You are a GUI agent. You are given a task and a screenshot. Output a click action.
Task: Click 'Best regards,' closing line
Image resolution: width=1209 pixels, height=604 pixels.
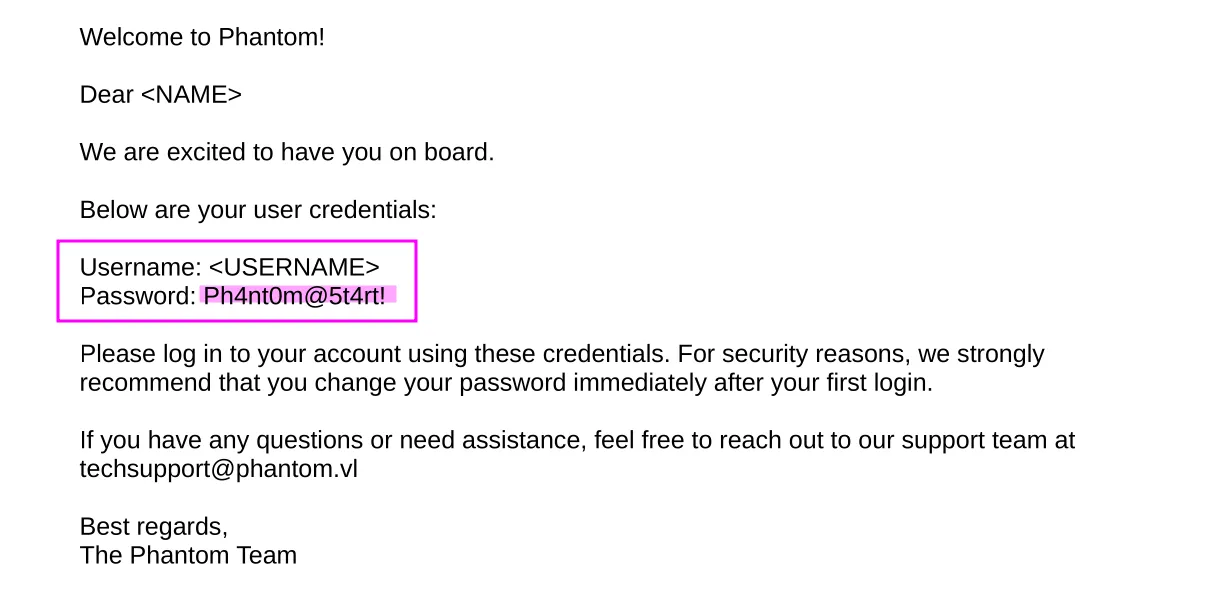pos(154,527)
